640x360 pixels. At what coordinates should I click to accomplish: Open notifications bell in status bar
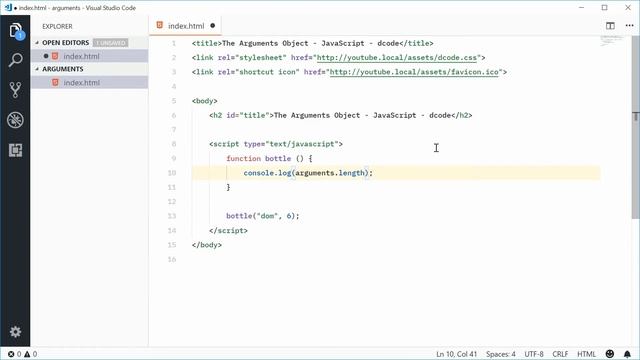[627, 354]
